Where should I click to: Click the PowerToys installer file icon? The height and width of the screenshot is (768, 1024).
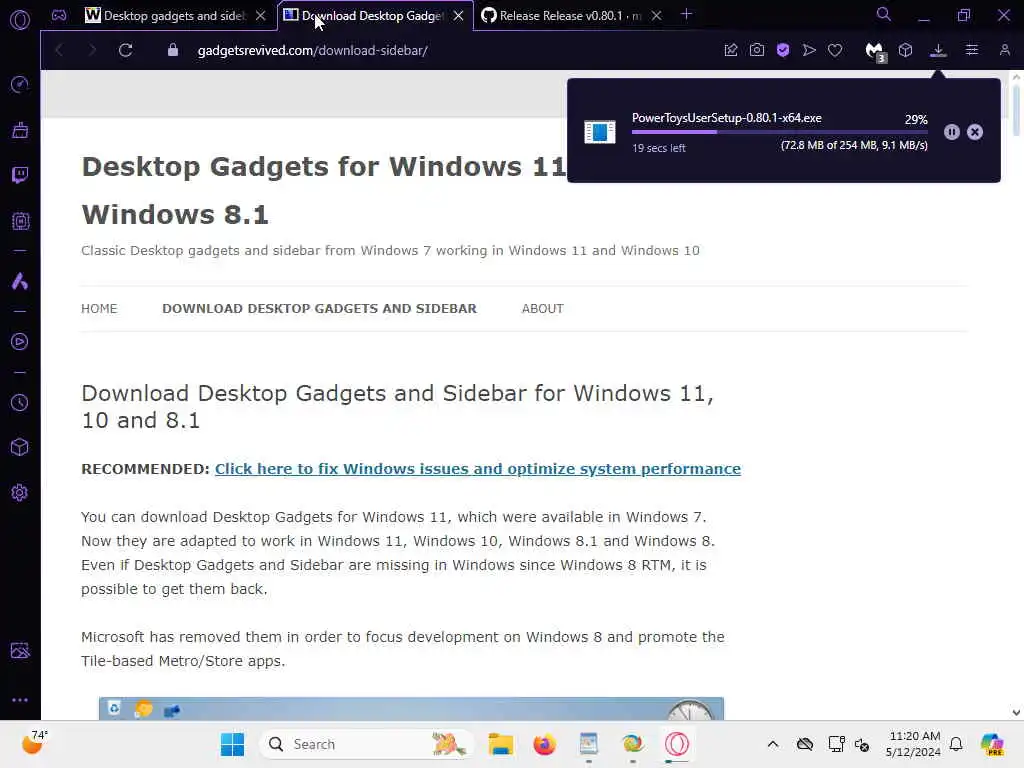[x=600, y=132]
